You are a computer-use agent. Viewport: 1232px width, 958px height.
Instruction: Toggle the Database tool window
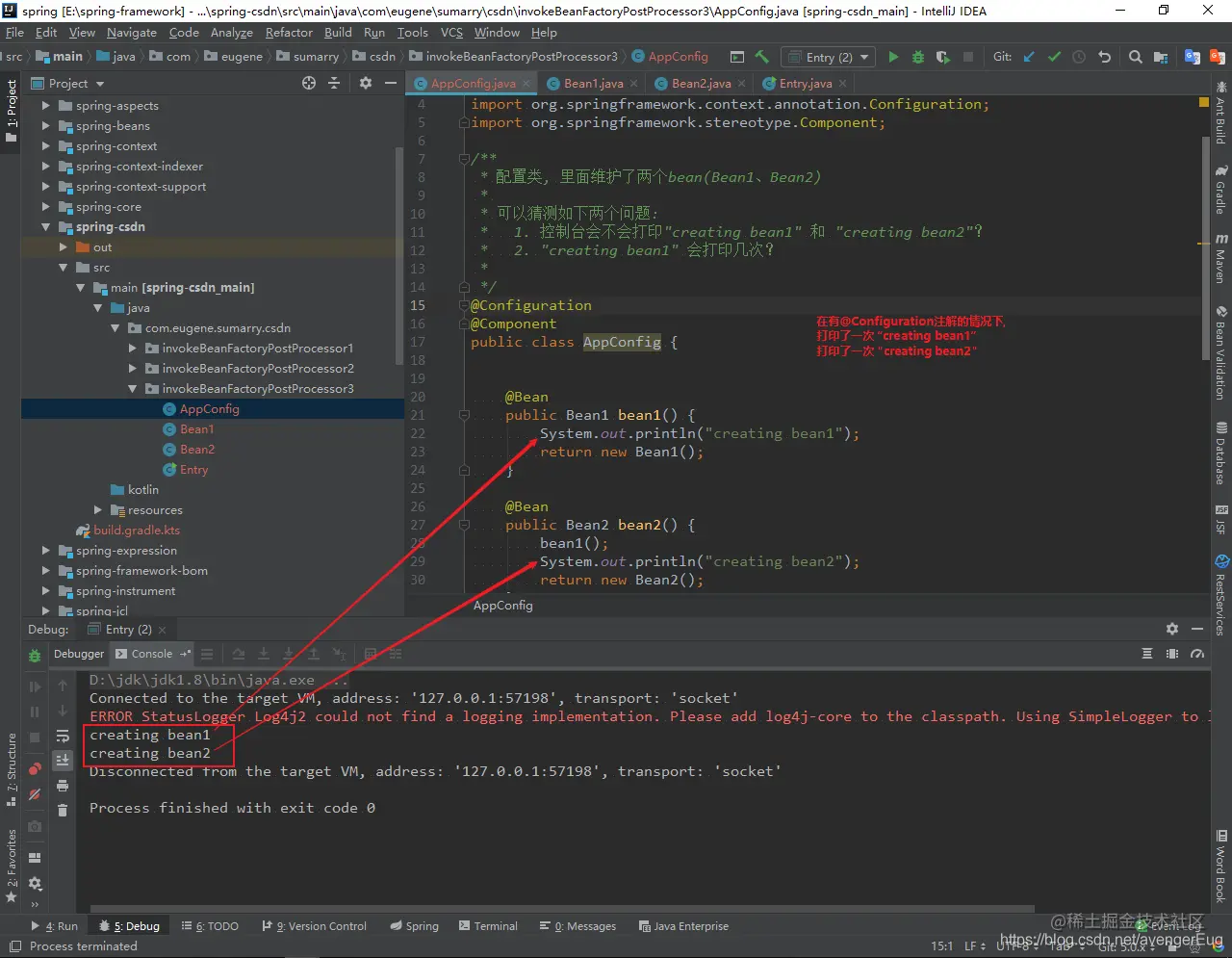coord(1220,453)
